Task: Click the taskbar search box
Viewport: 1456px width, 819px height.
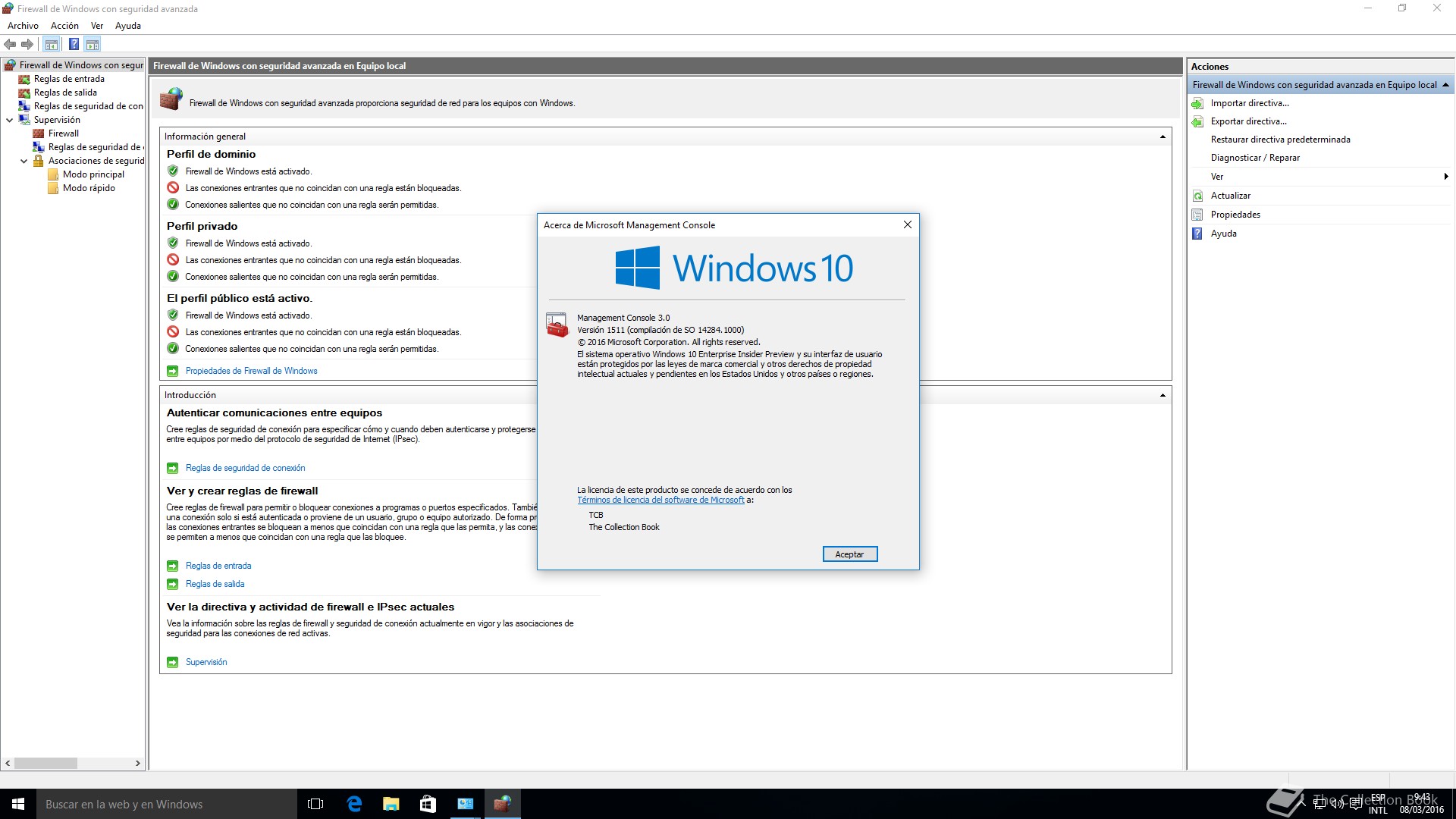Action: (x=167, y=804)
